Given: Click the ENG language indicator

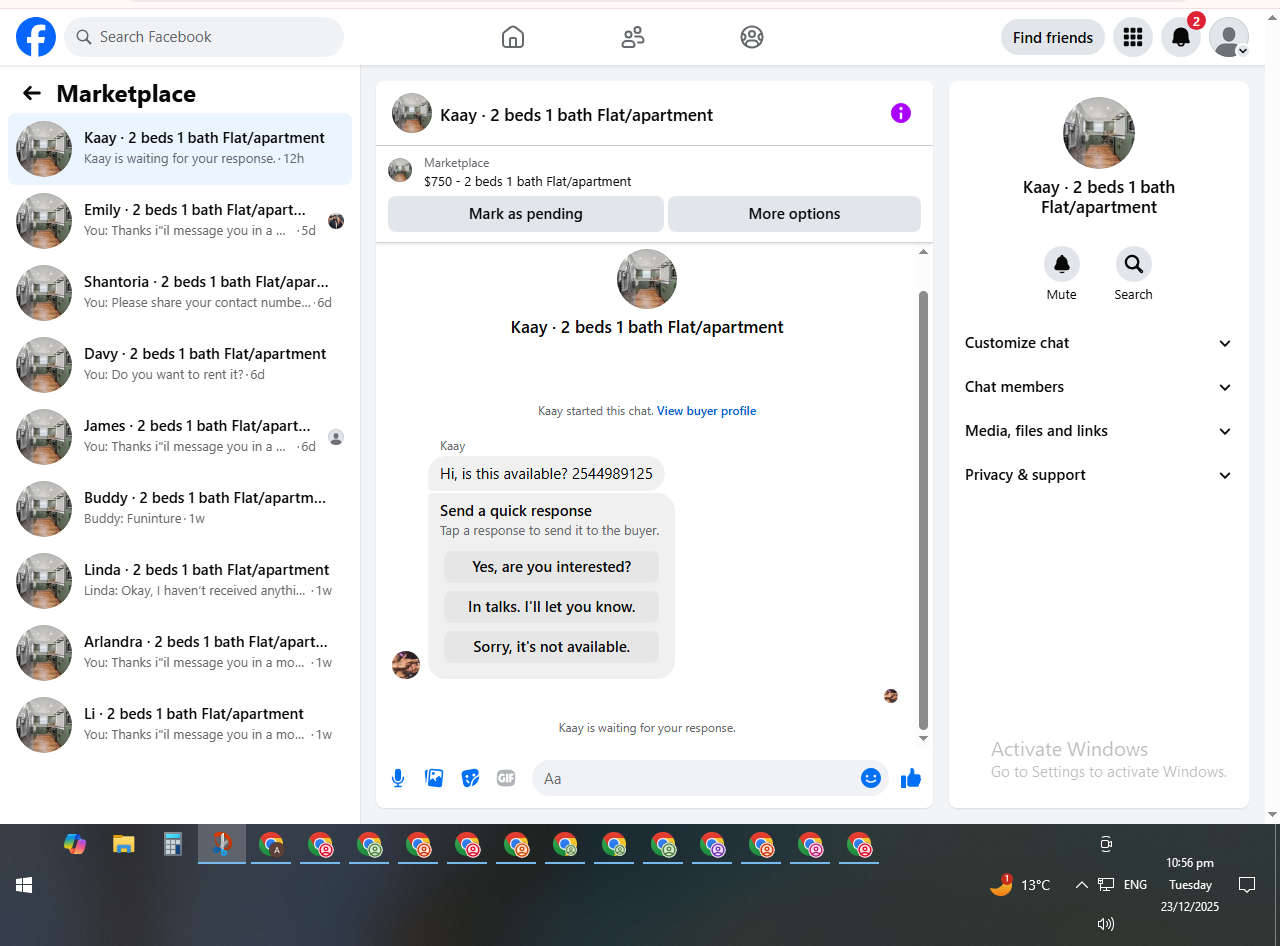Looking at the screenshot, I should pyautogui.click(x=1135, y=885).
